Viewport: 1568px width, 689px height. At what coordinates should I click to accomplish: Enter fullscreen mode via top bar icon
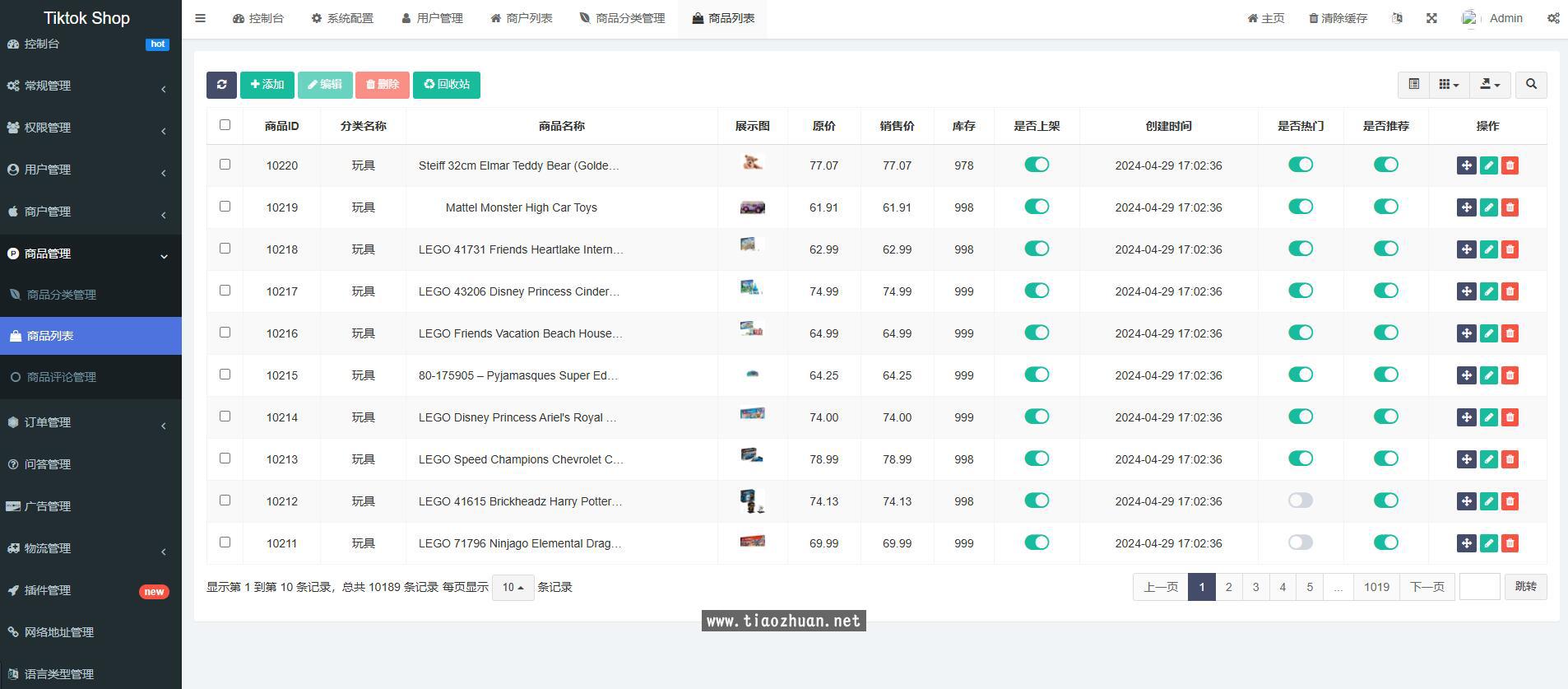coord(1431,18)
